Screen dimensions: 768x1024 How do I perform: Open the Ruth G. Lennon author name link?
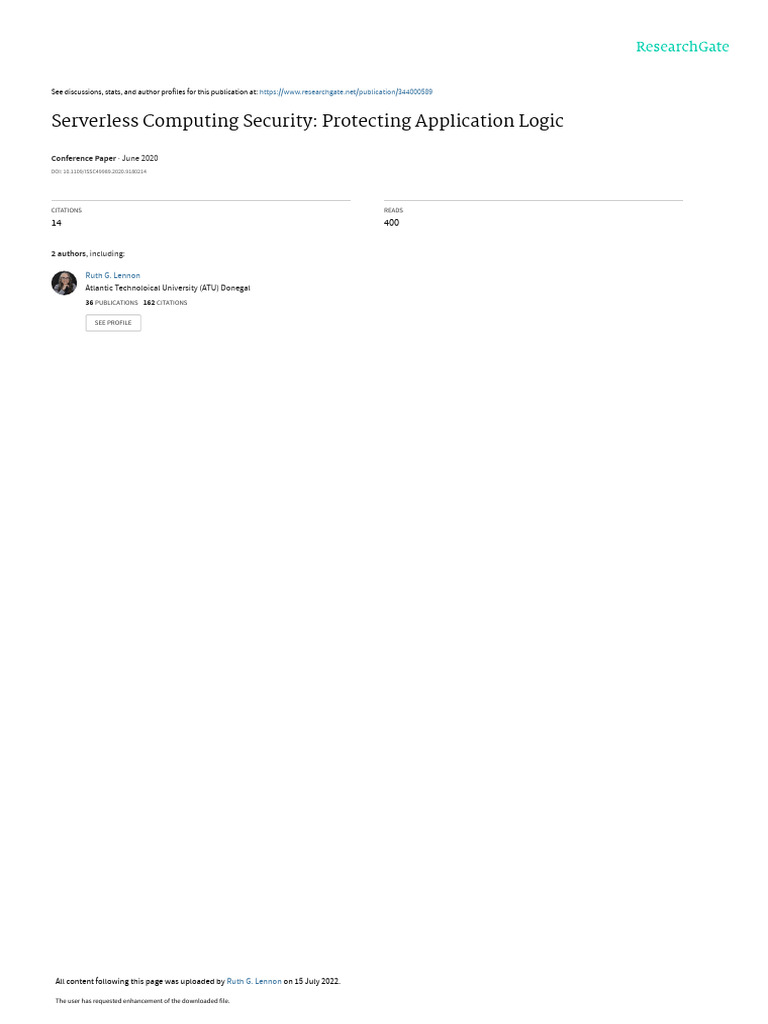112,276
